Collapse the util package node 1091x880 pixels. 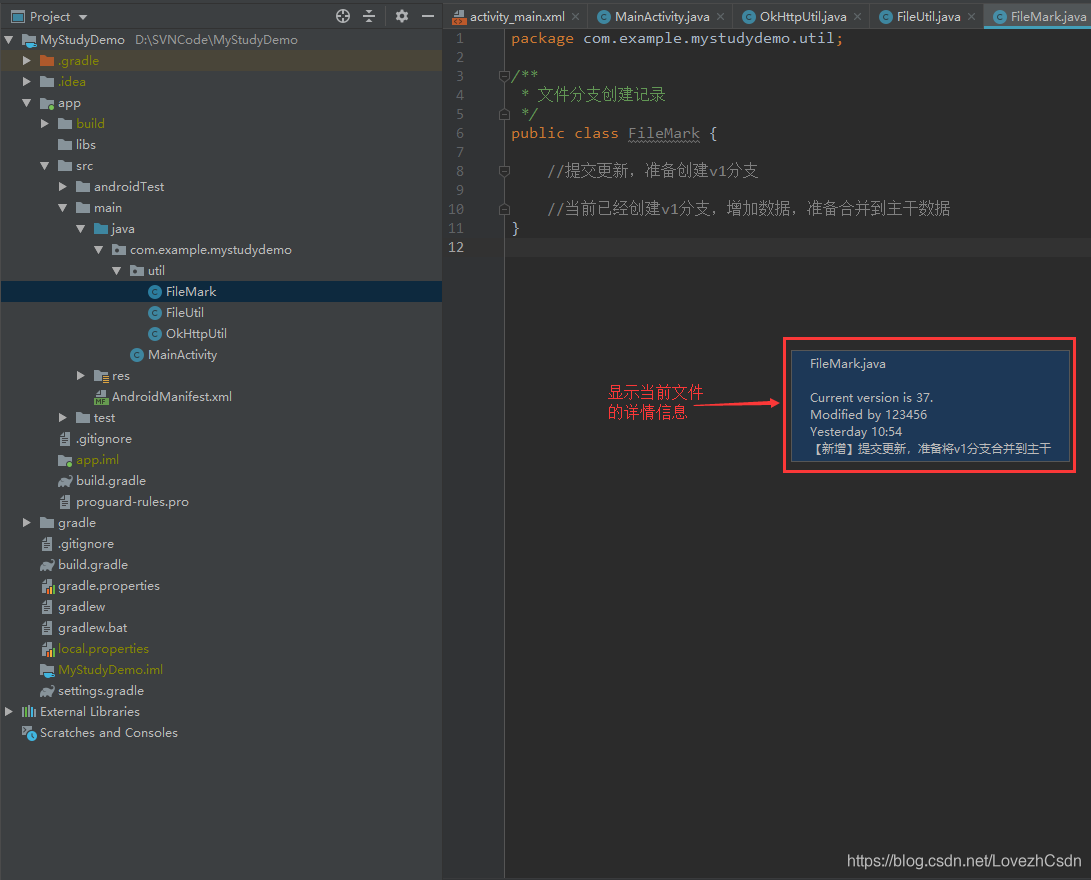(x=117, y=271)
